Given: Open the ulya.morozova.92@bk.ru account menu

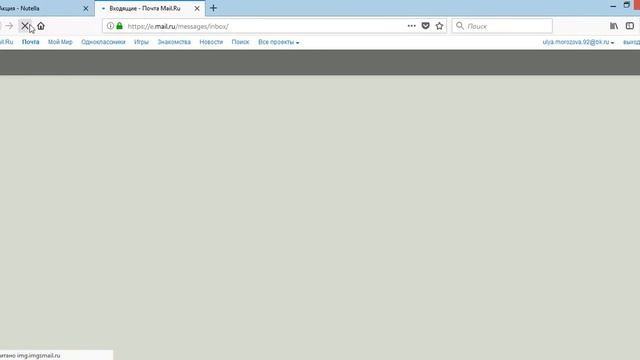Looking at the screenshot, I should click(578, 42).
